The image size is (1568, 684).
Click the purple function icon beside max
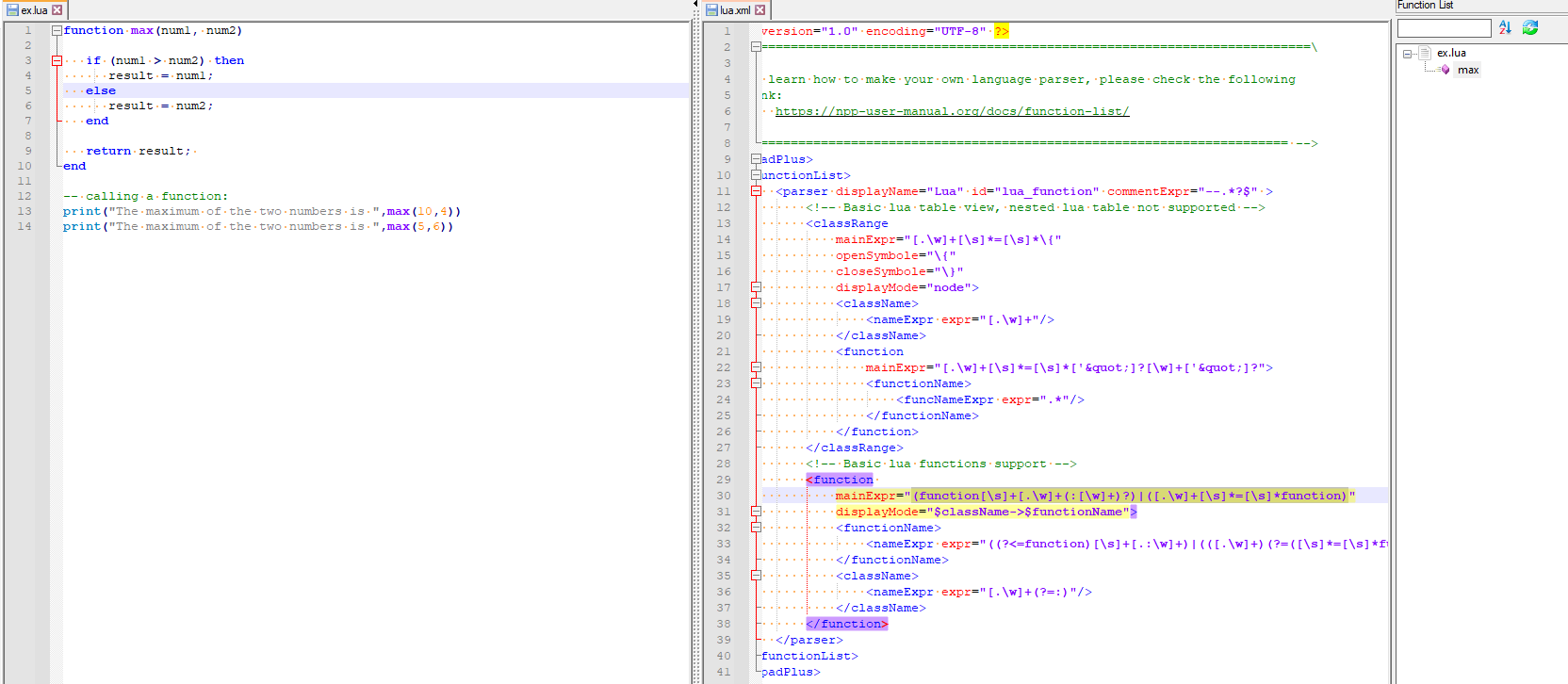click(1445, 70)
